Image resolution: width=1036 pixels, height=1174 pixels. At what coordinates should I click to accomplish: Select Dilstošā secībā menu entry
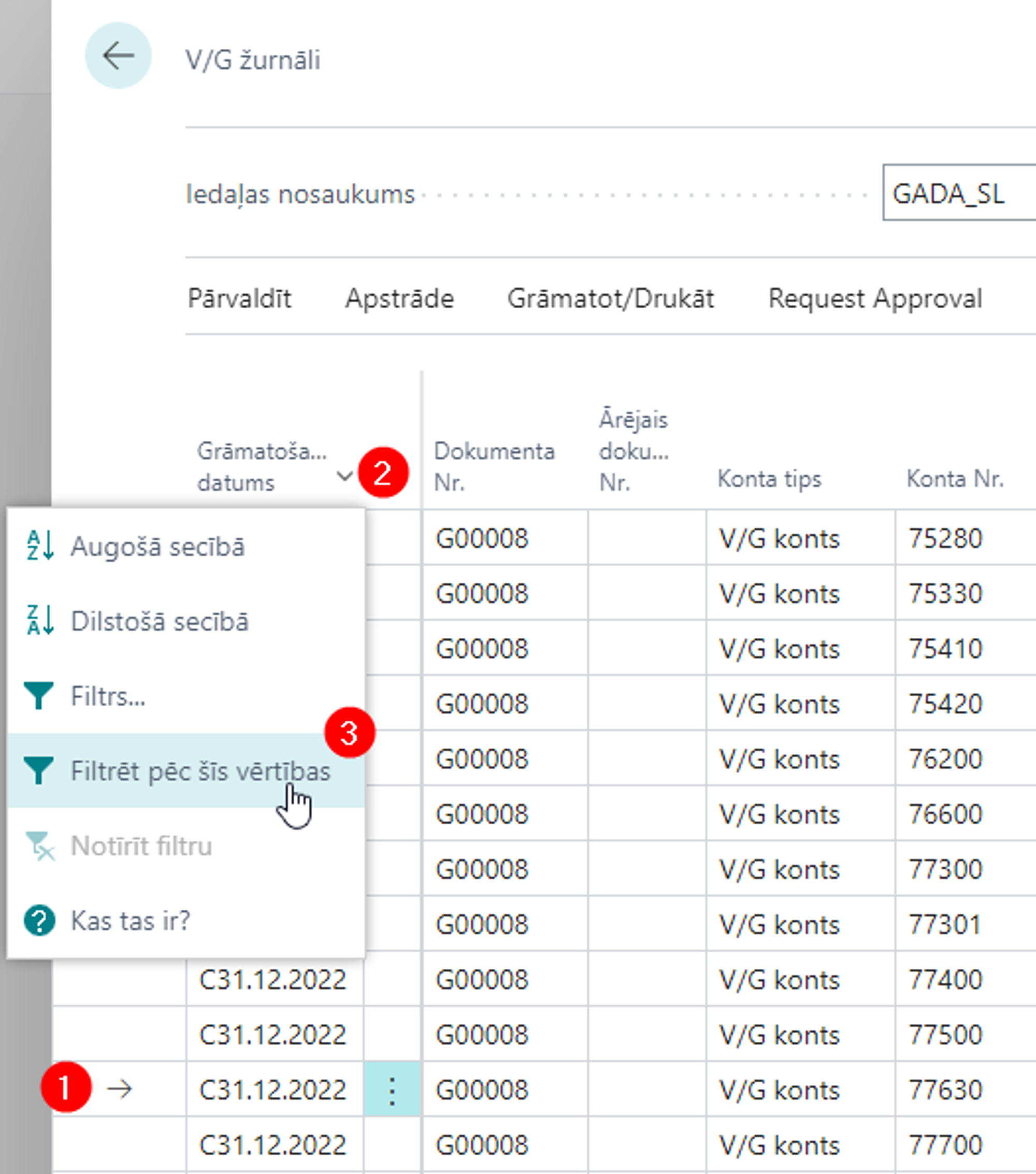[160, 621]
